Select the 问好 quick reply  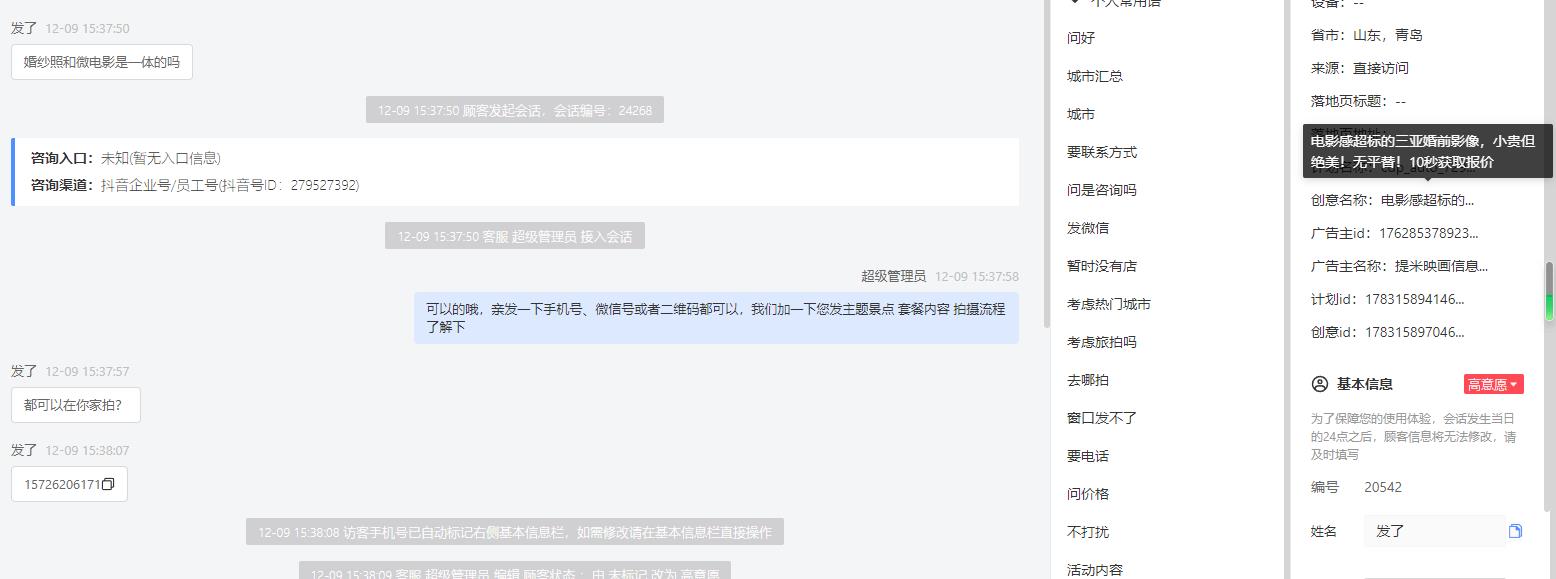coord(1081,38)
